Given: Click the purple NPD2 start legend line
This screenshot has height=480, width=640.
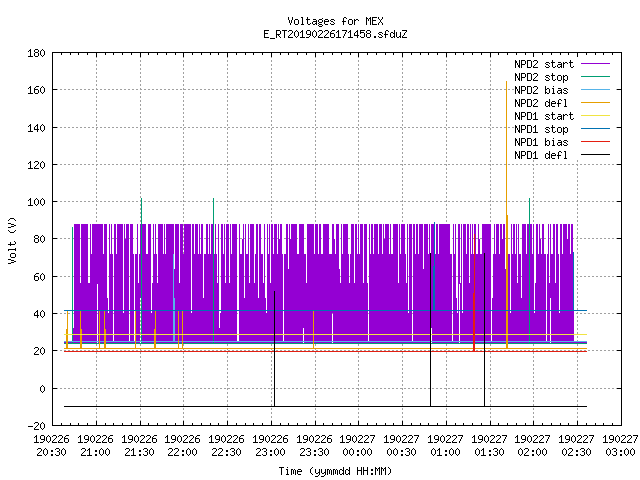Looking at the screenshot, I should [595, 64].
